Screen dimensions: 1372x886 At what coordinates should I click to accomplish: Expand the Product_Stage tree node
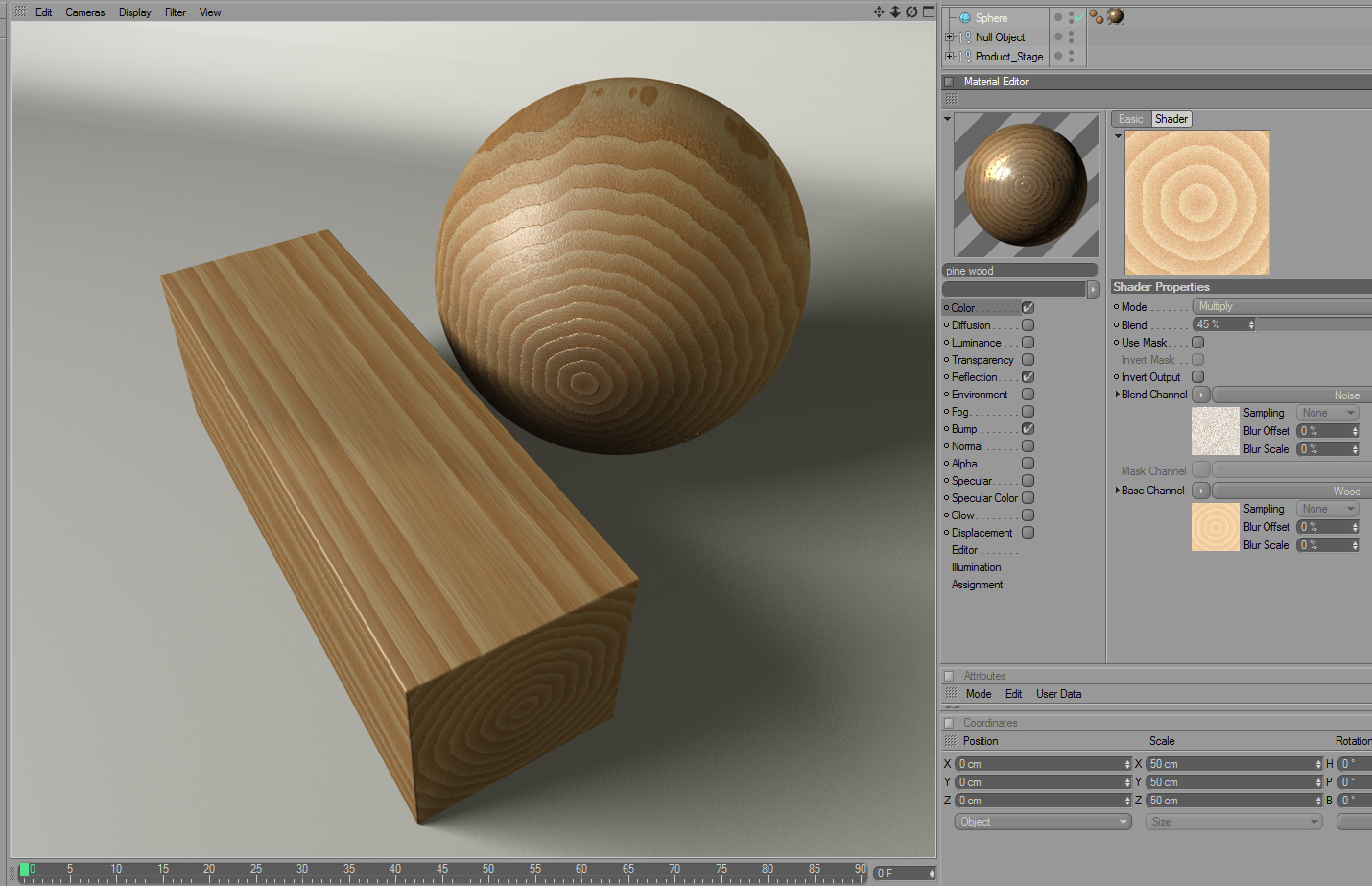coord(950,57)
